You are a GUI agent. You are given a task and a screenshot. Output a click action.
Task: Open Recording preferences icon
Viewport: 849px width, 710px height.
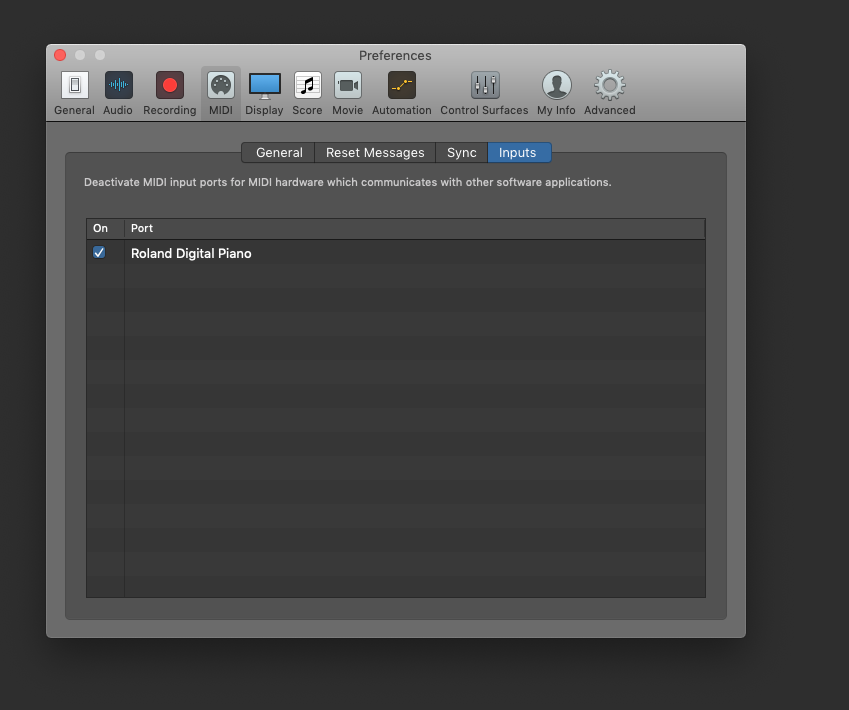pos(169,85)
